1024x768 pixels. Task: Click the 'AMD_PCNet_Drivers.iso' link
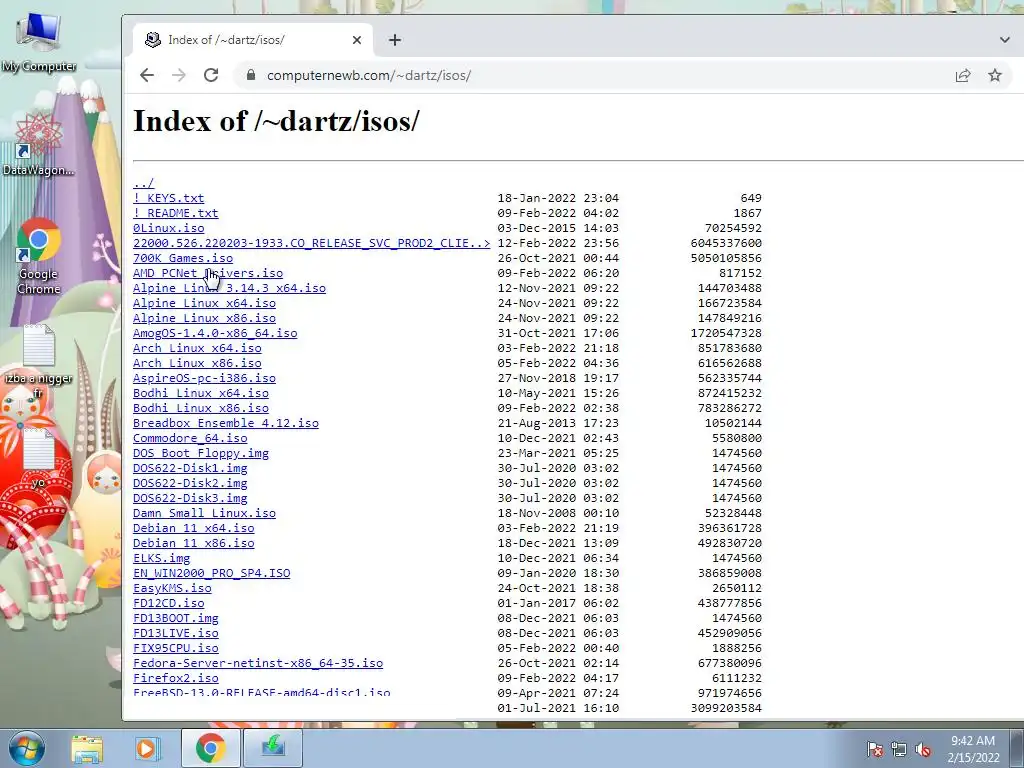[208, 273]
